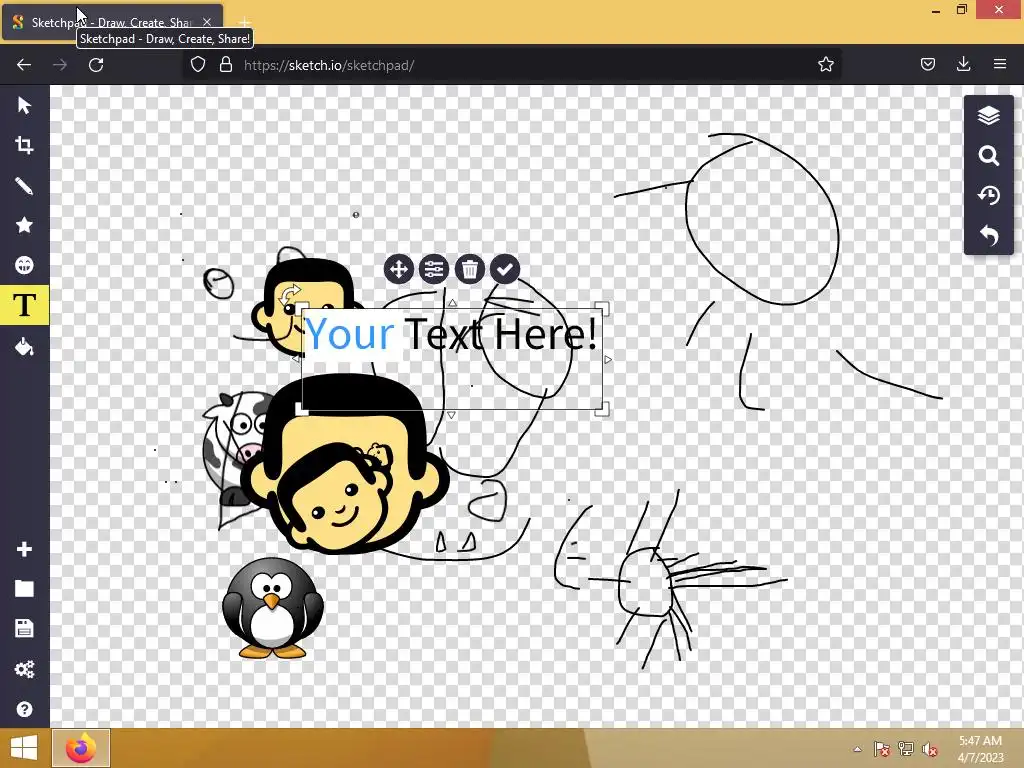Pick the Pencil drawing tool
The image size is (1024, 768).
tap(24, 186)
